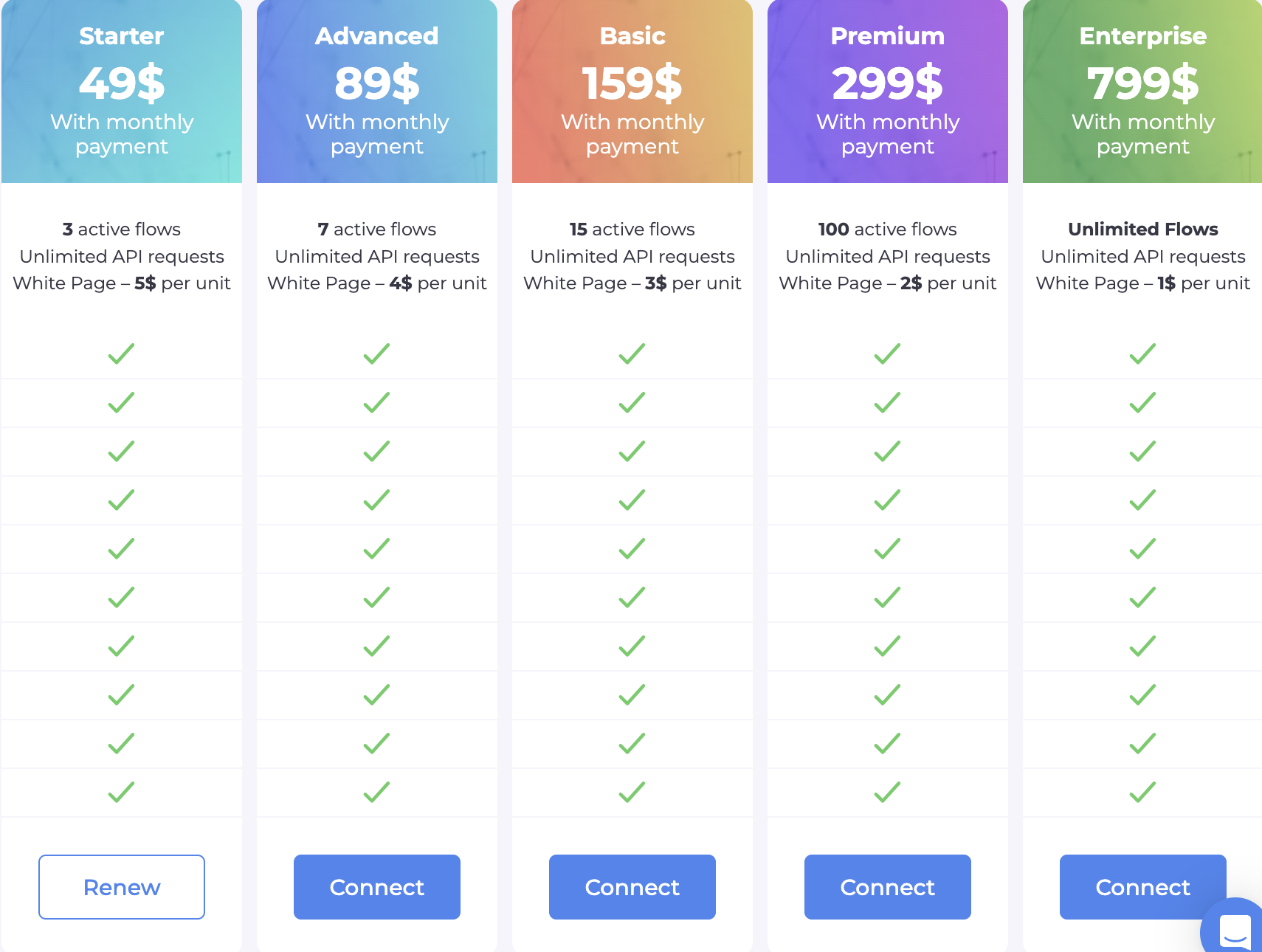The image size is (1262, 952).
Task: Click last green checkmark in Enterprise column
Action: tap(1142, 792)
